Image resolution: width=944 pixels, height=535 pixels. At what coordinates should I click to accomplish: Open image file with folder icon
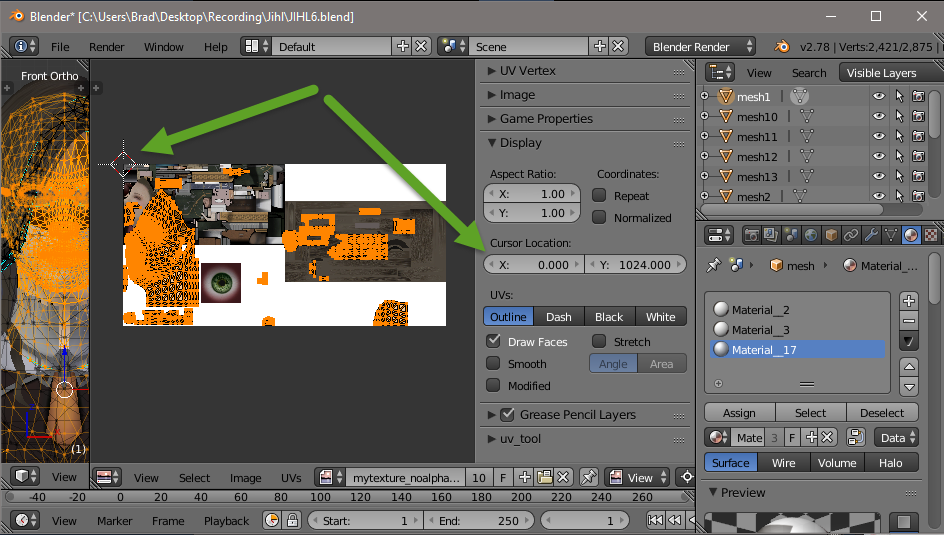coord(544,477)
